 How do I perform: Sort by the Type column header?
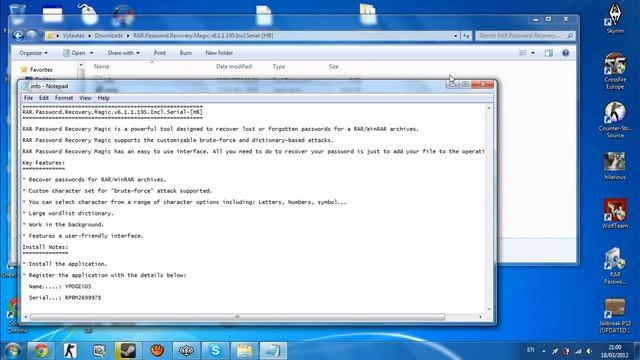279,67
